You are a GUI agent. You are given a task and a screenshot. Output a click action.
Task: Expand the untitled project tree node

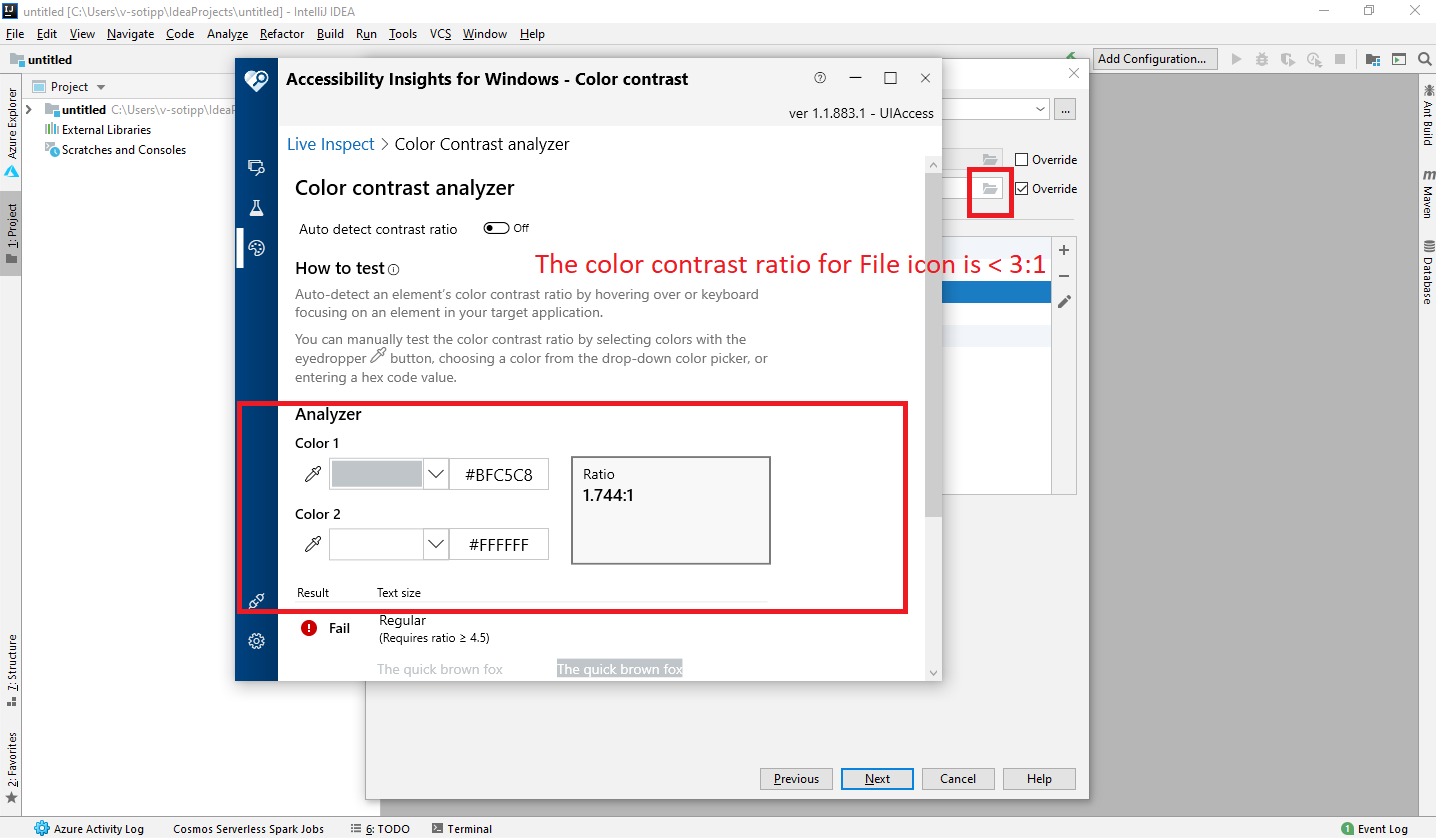[27, 109]
